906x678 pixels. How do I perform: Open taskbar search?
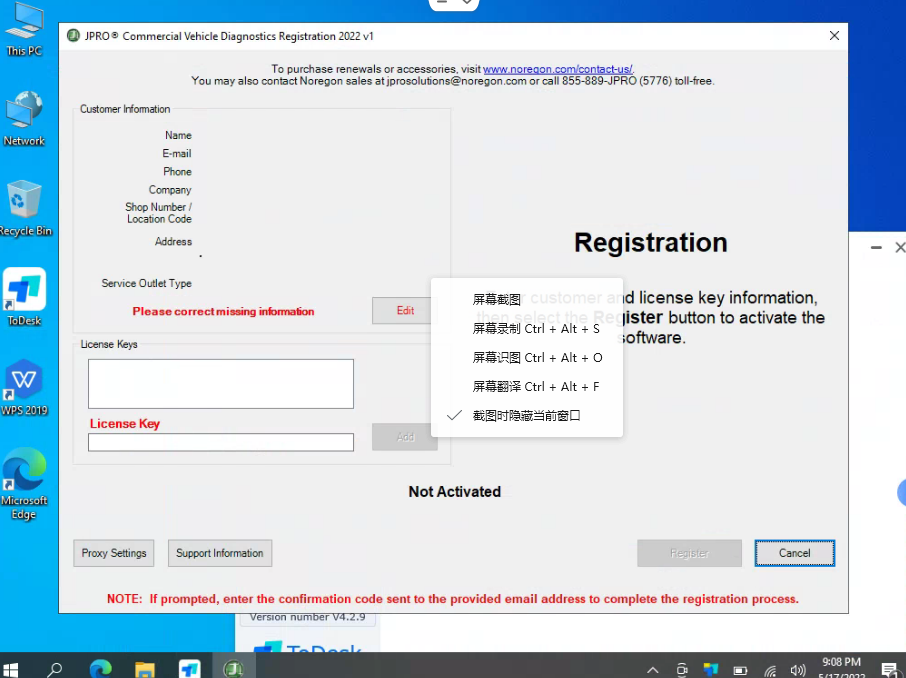54,669
